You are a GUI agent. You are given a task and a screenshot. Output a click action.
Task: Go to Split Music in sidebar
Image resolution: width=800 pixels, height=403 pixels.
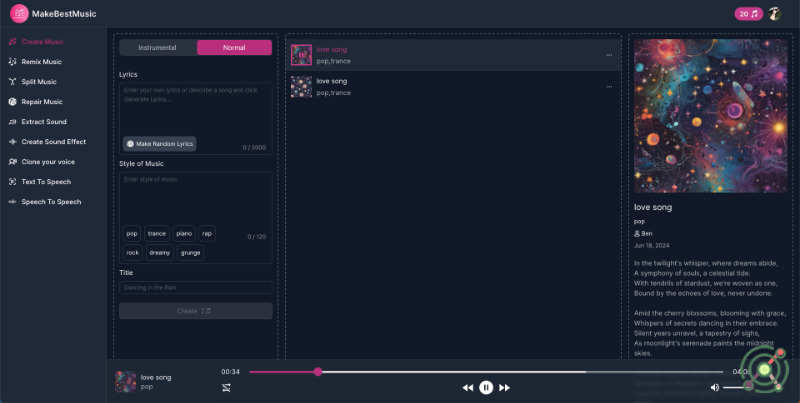tap(39, 82)
